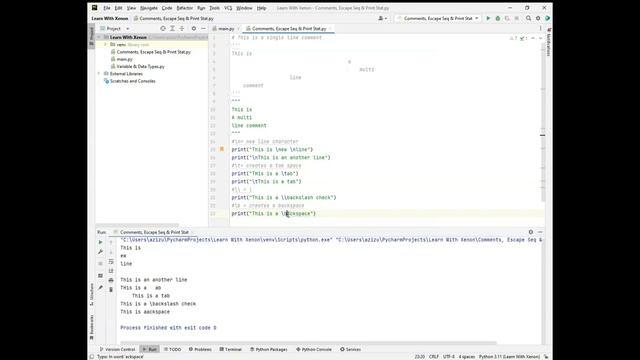Stop process button in Run panel

(100, 264)
